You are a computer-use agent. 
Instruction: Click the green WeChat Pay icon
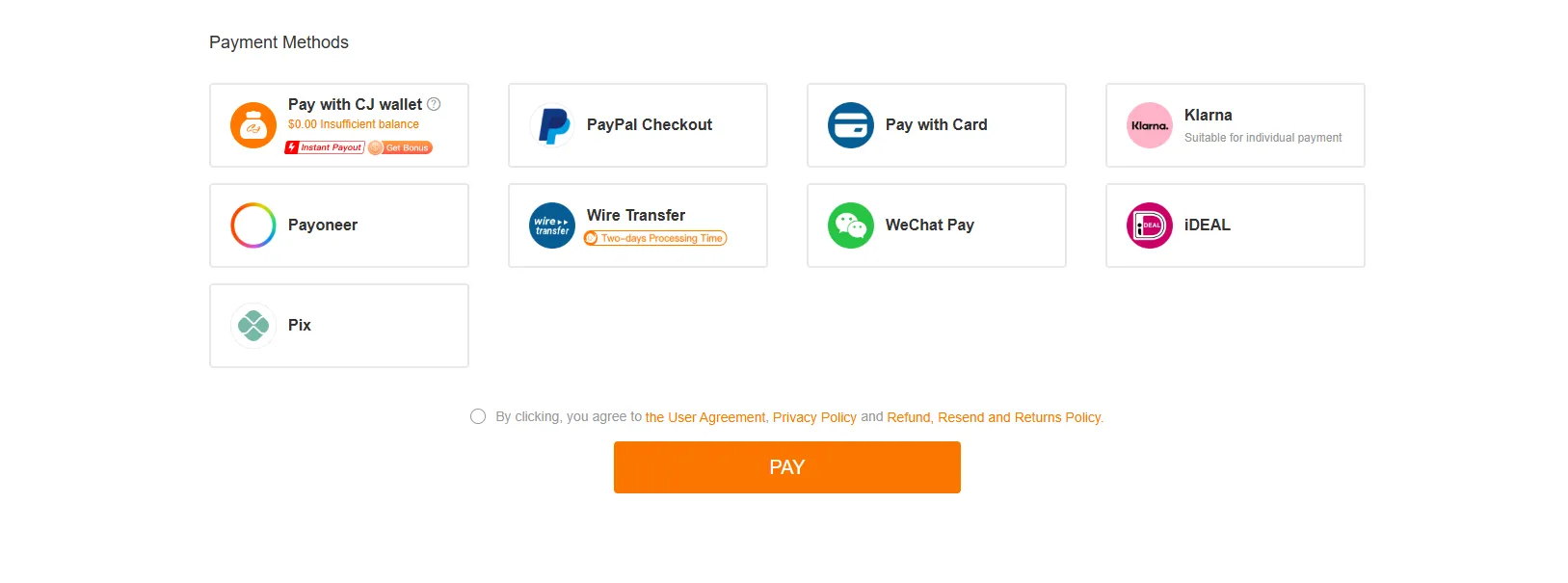(851, 225)
